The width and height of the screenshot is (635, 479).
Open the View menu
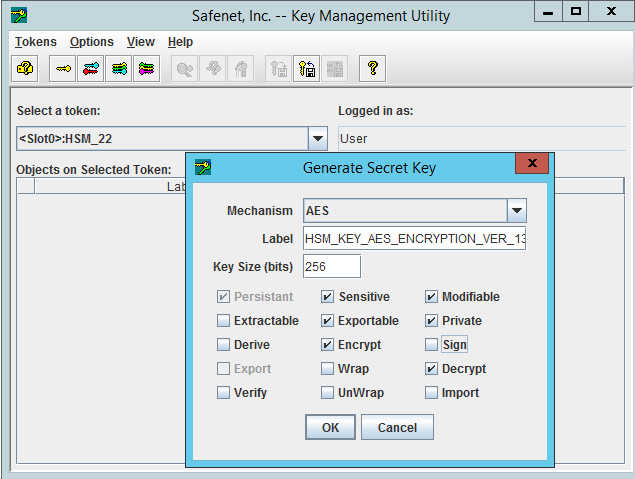(140, 42)
